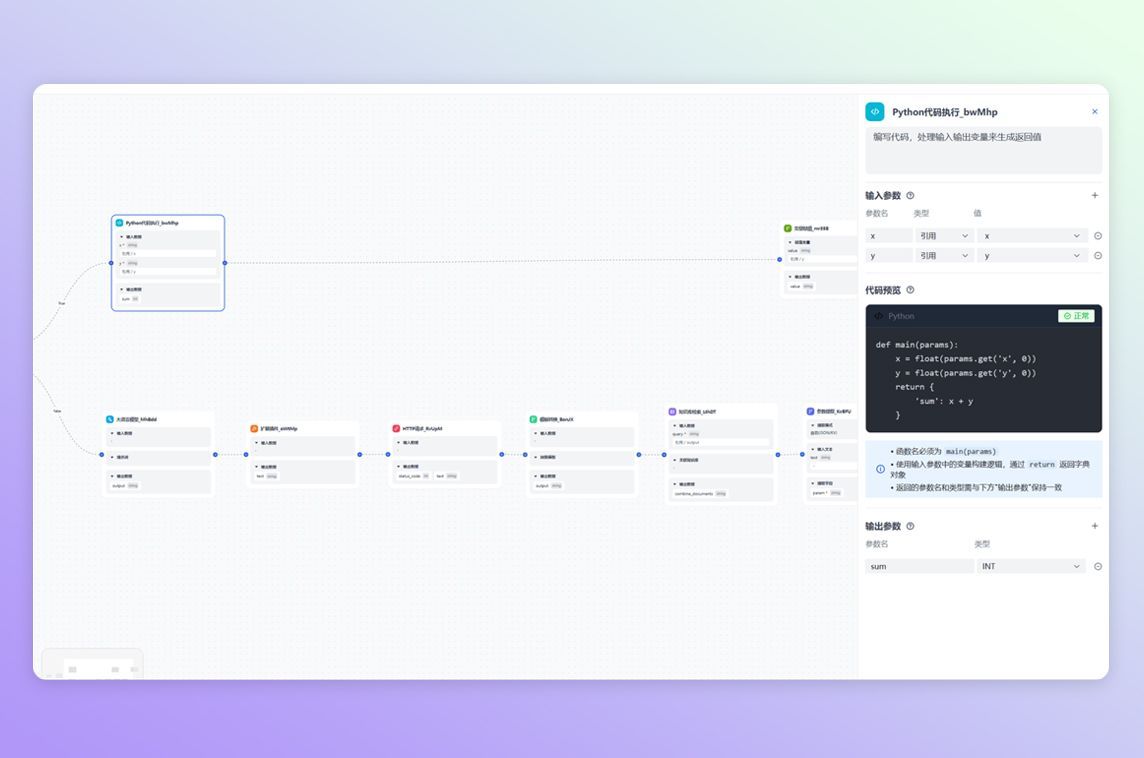The height and width of the screenshot is (758, 1144).
Task: Click input connector of HTTP请求 node
Action: [388, 455]
